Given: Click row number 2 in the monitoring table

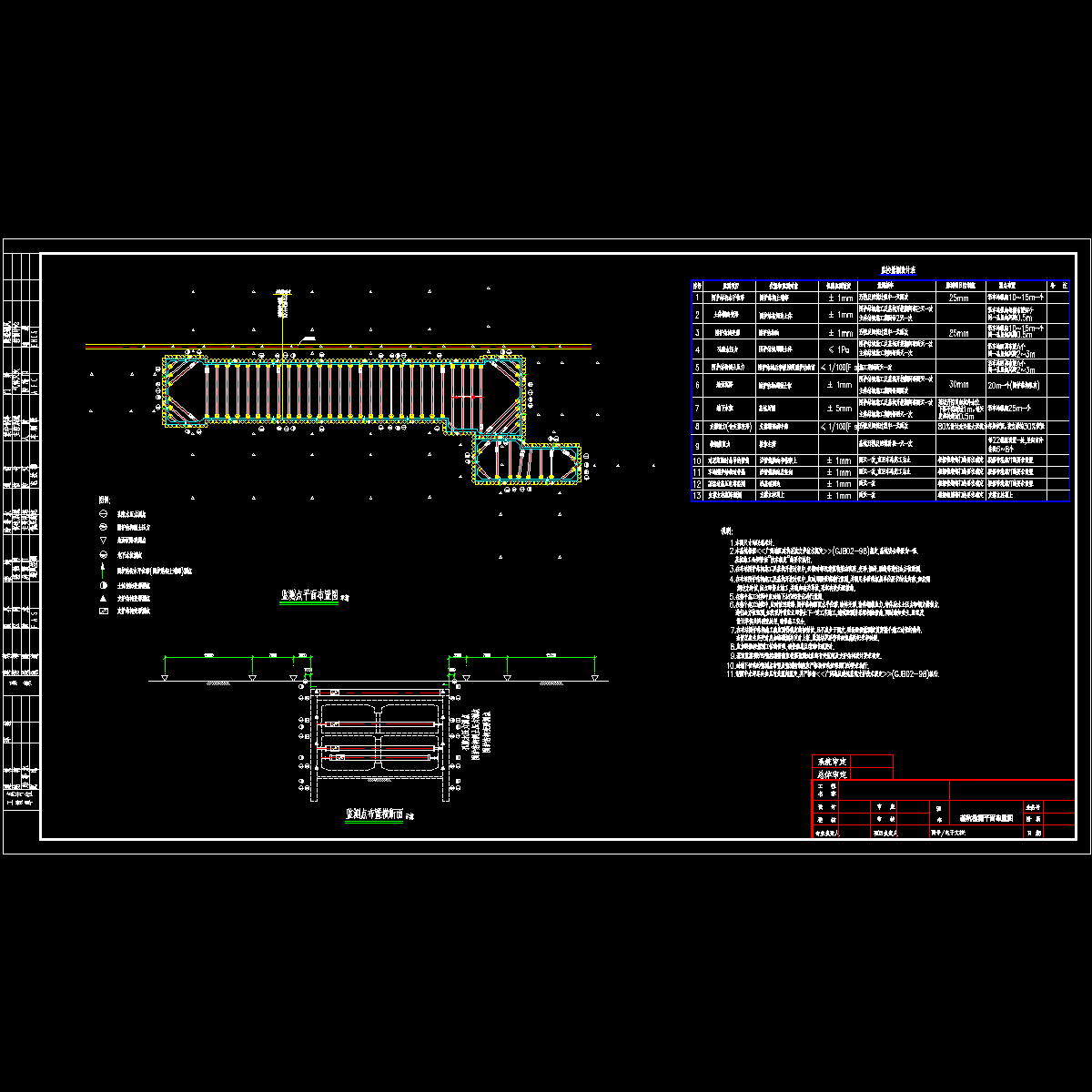Looking at the screenshot, I should point(698,315).
